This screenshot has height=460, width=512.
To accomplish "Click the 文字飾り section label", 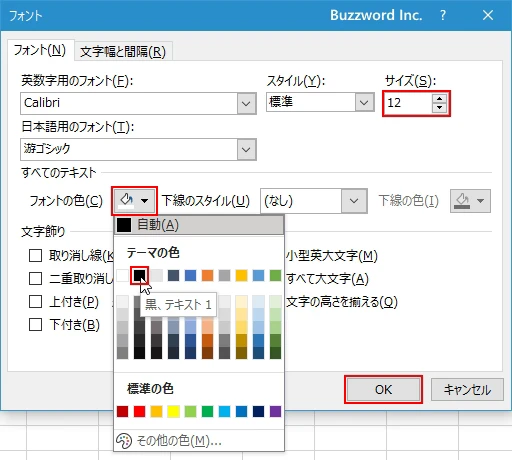I will (x=43, y=231).
